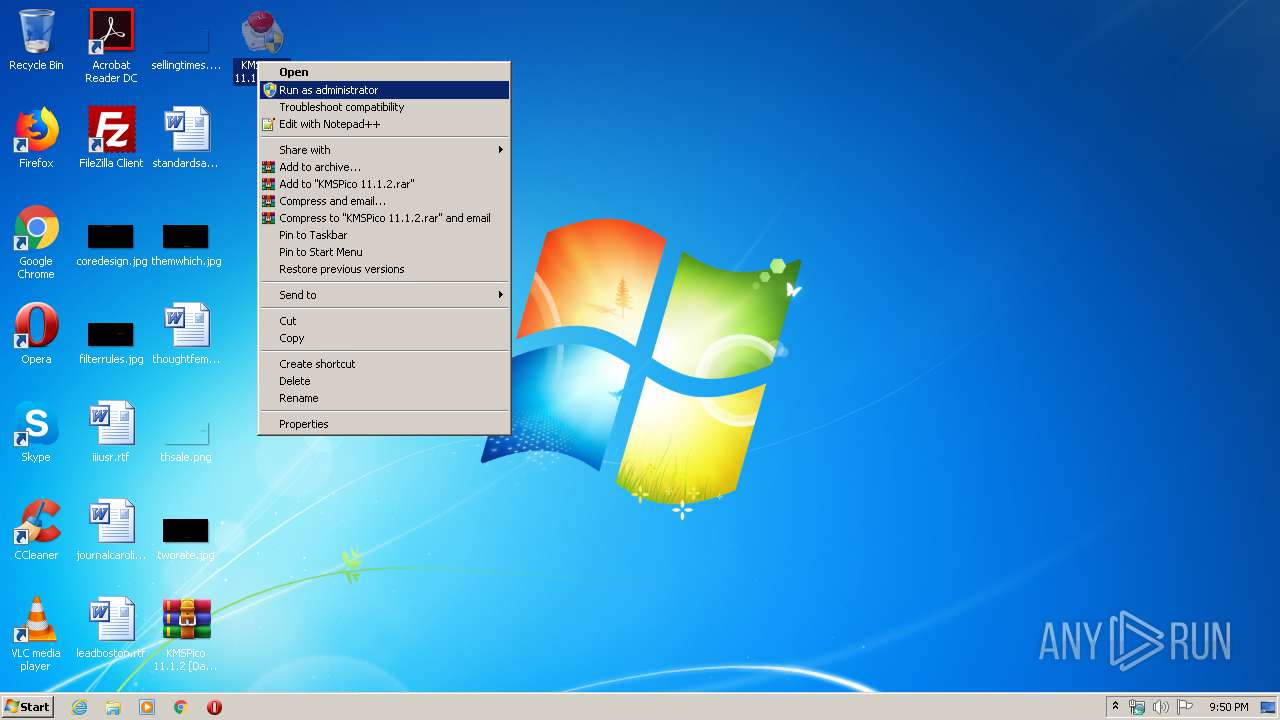Select the Google Chrome desktop shortcut

(36, 243)
